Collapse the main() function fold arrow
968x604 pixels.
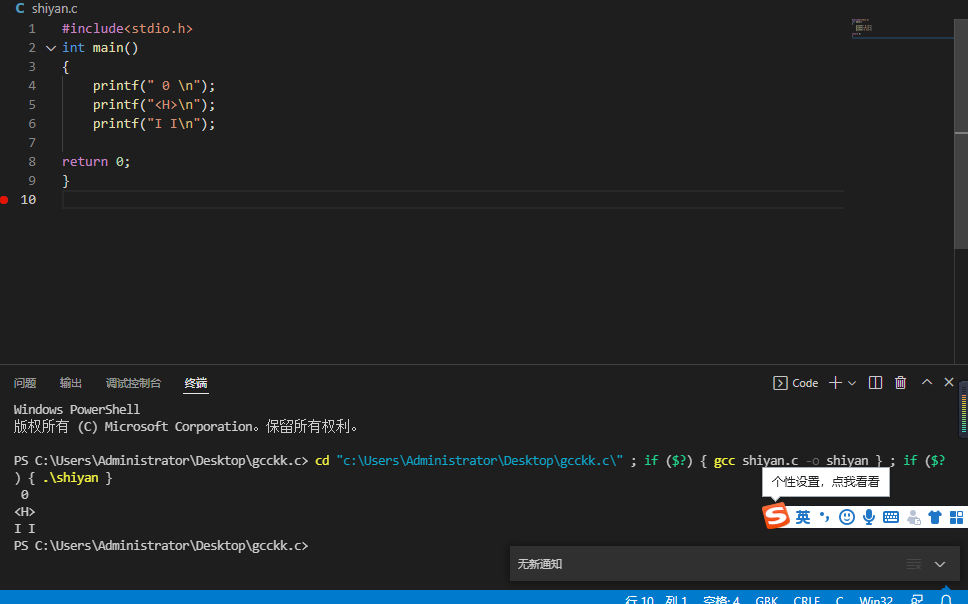51,48
